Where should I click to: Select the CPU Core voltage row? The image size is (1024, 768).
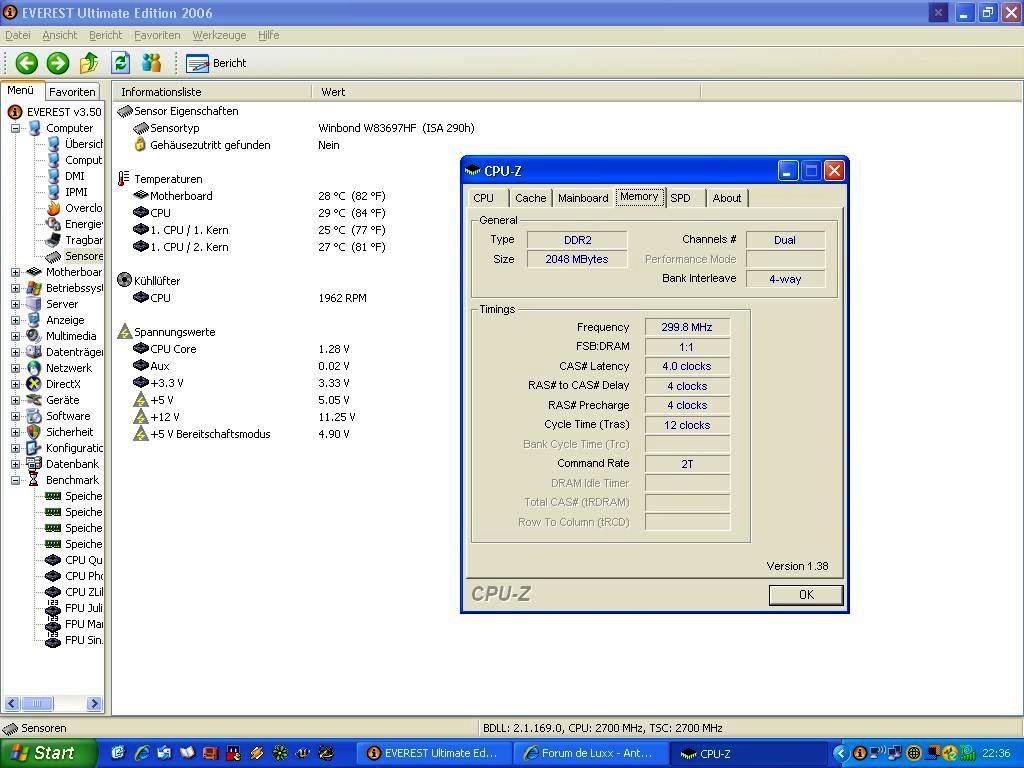pos(173,349)
